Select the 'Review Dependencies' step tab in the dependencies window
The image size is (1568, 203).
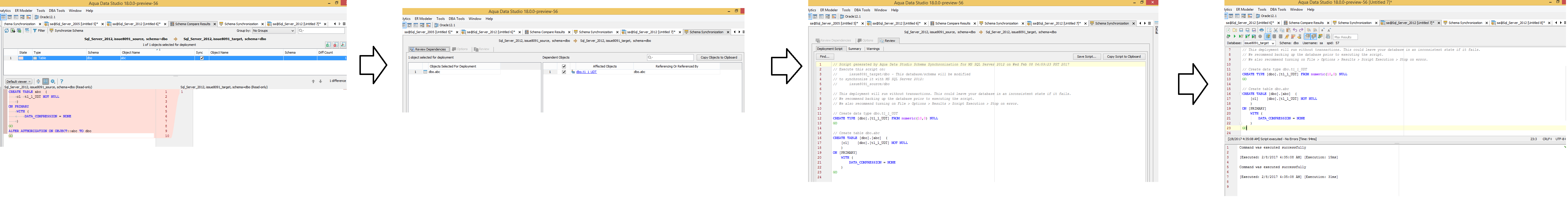pos(429,49)
